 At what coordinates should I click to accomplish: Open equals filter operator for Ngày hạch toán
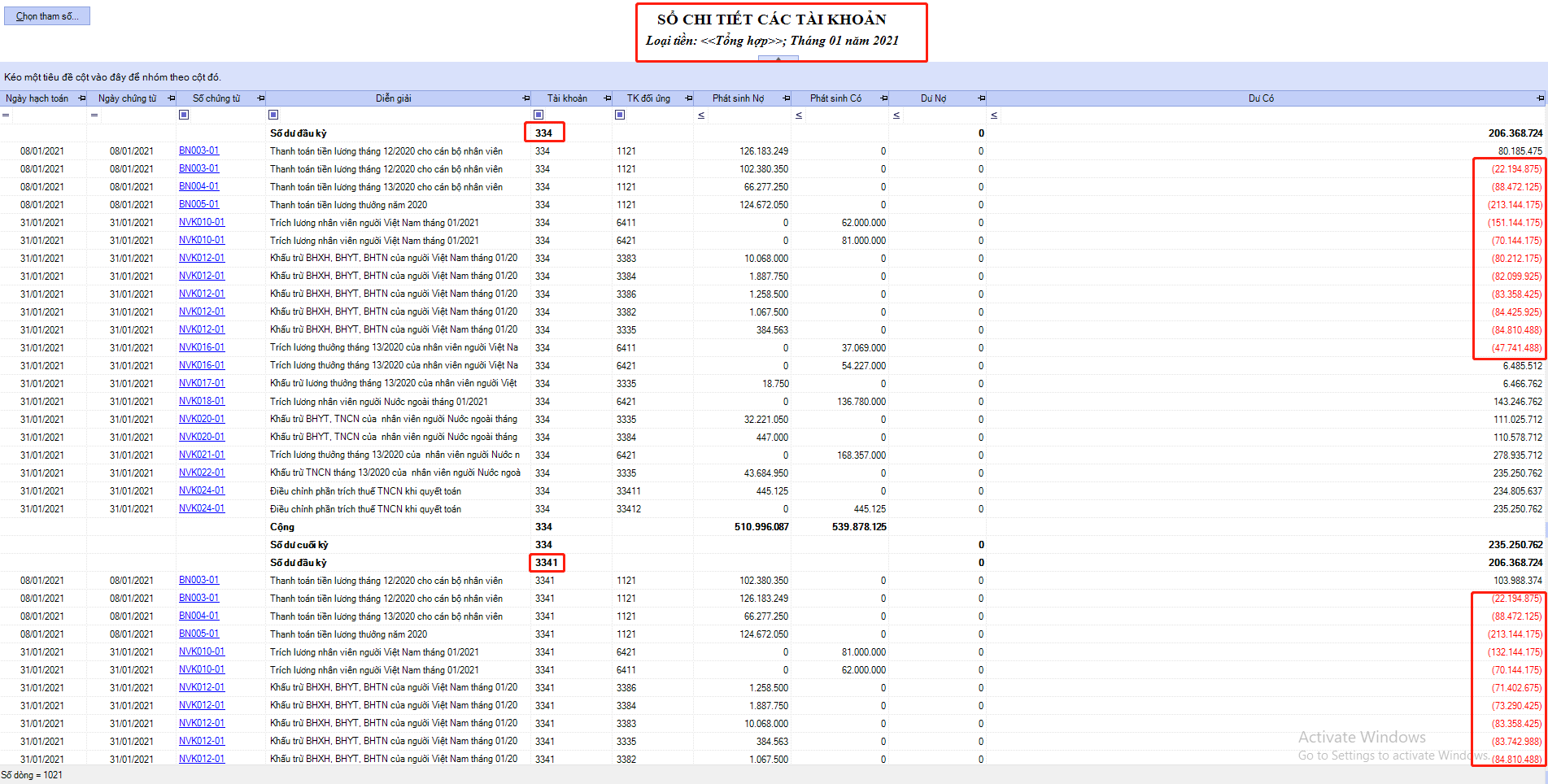coord(6,115)
